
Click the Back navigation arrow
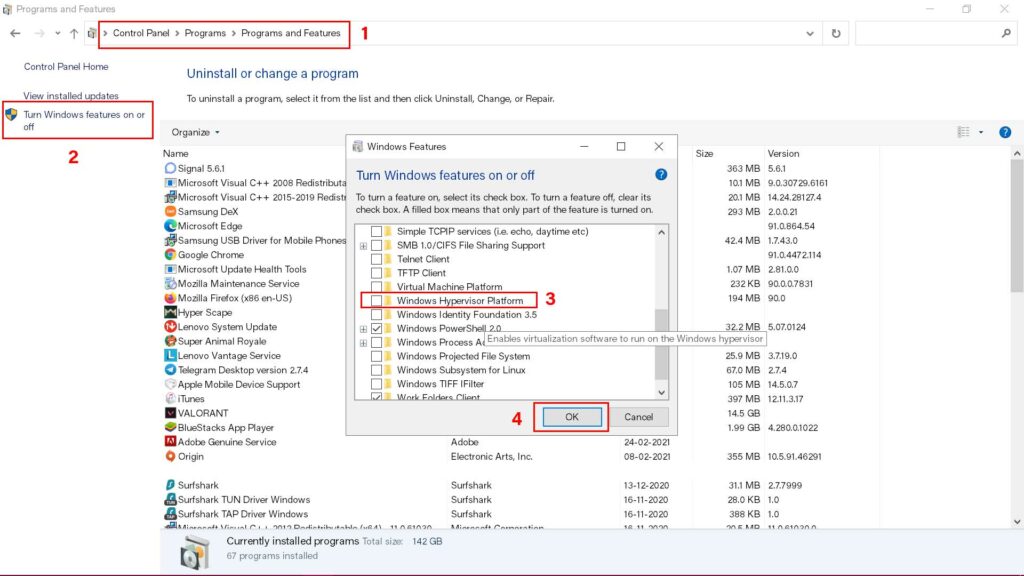pyautogui.click(x=15, y=33)
